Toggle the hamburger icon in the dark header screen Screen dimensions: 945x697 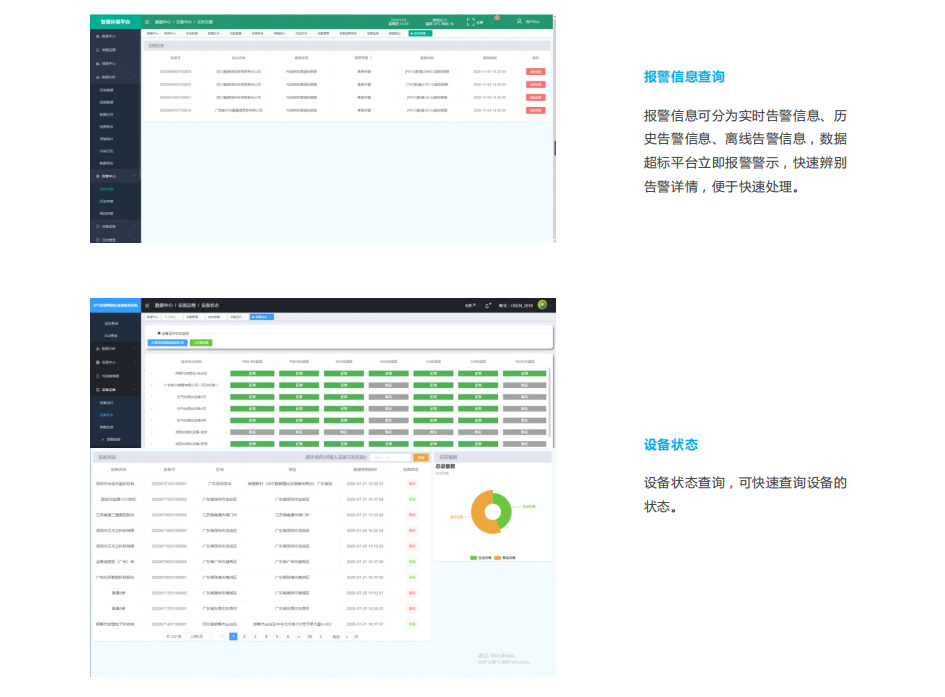[147, 305]
